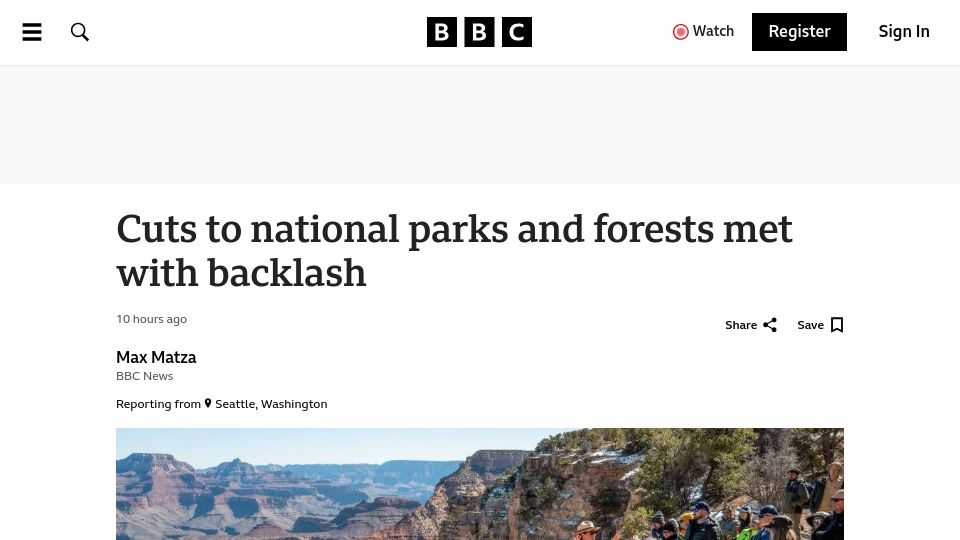Click the Sign In link
This screenshot has width=960, height=540.
904,32
